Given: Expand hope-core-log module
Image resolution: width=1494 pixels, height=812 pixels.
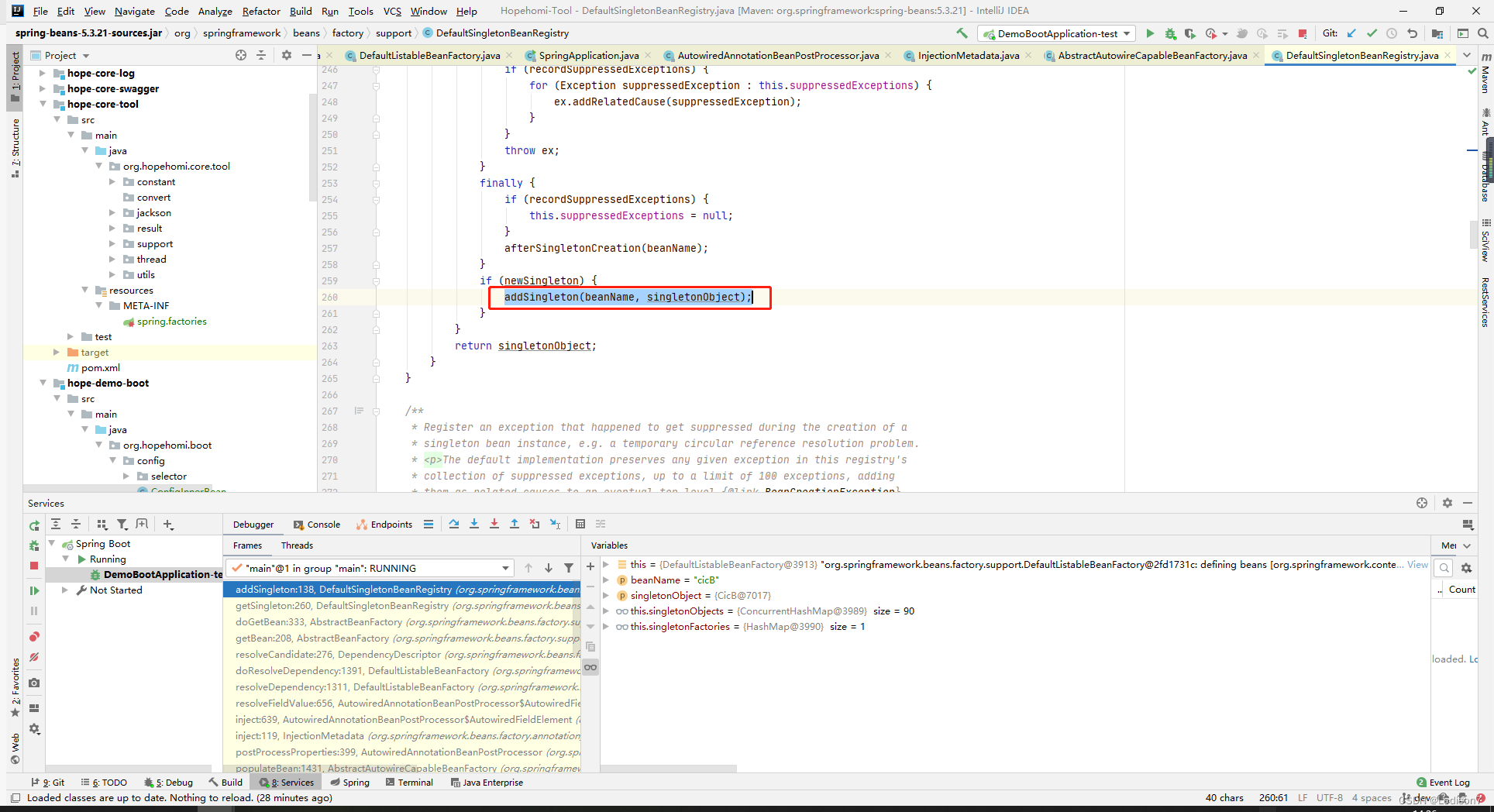Looking at the screenshot, I should 43,73.
